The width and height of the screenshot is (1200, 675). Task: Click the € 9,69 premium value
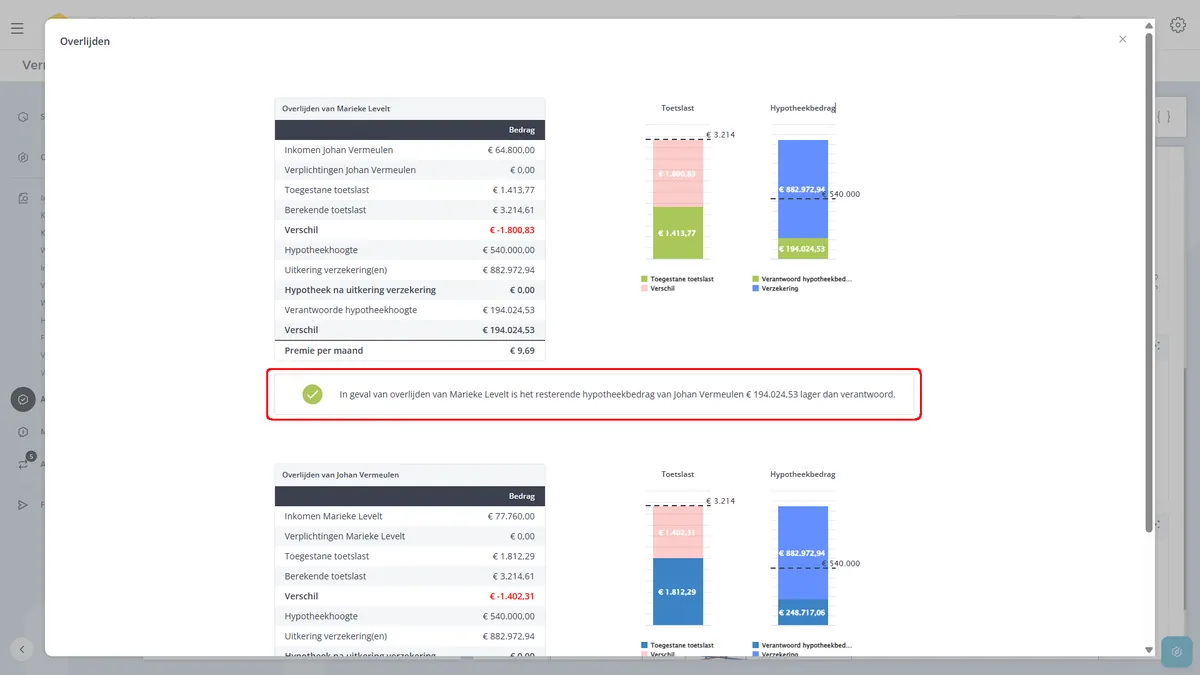pyautogui.click(x=521, y=351)
